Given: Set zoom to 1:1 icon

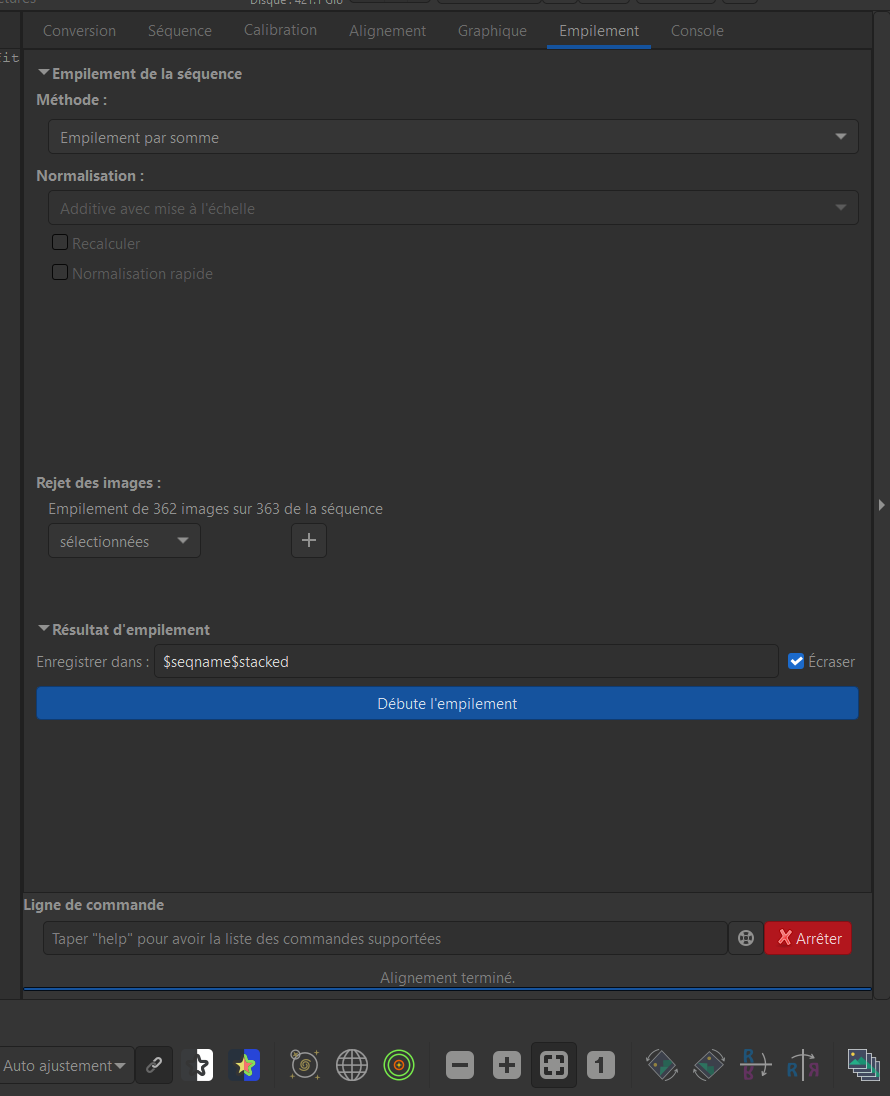Looking at the screenshot, I should [x=600, y=1066].
